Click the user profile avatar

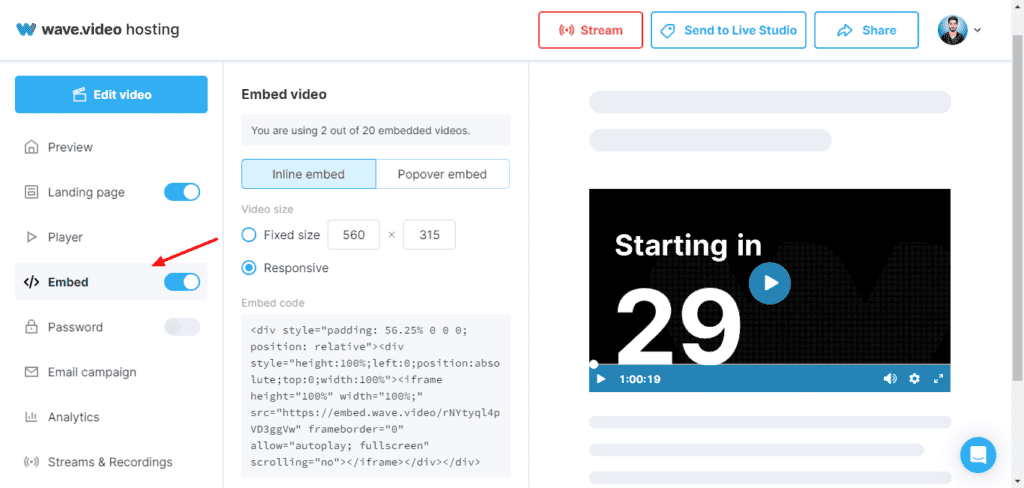952,30
